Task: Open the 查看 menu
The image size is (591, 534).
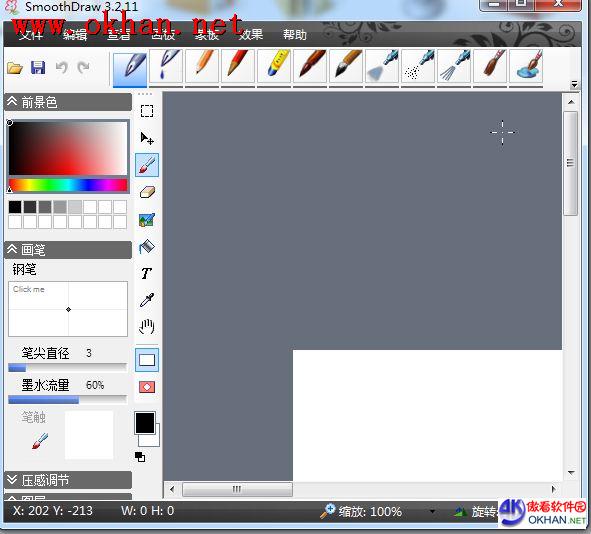Action: click(x=119, y=35)
